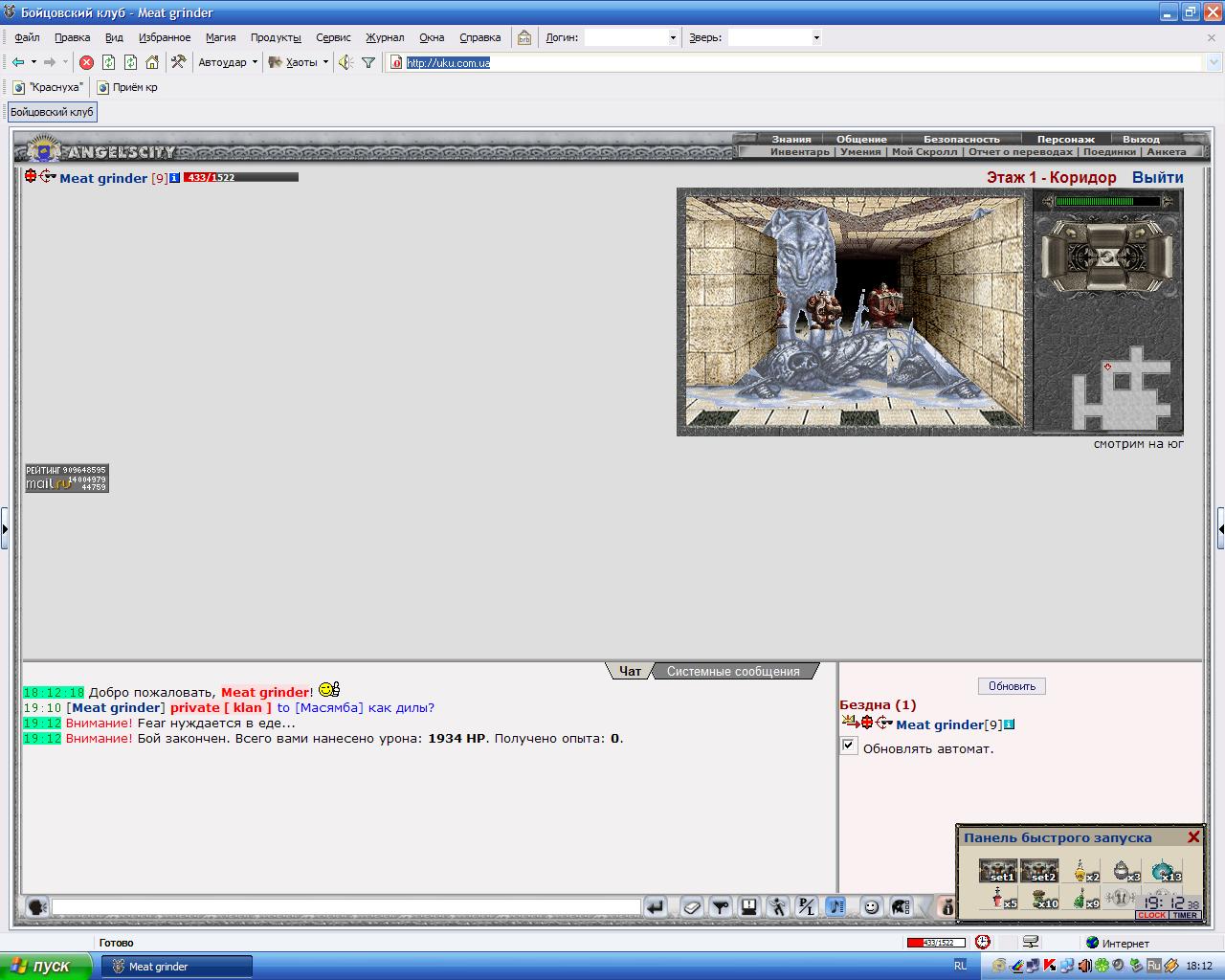Screen dimensions: 1225x980
Task: Click info icon next to Meat grinder [9] header
Action: pyautogui.click(x=174, y=178)
